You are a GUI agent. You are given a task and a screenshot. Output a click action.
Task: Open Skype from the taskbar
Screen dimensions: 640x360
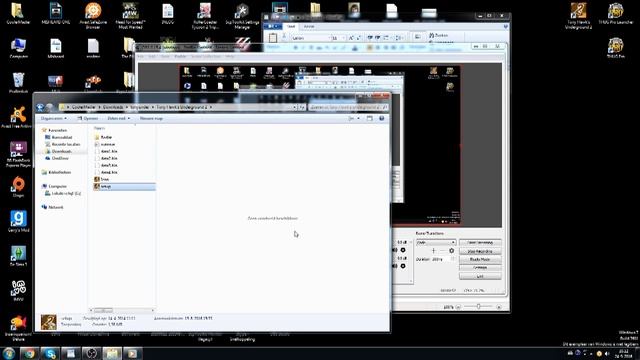tap(50, 353)
